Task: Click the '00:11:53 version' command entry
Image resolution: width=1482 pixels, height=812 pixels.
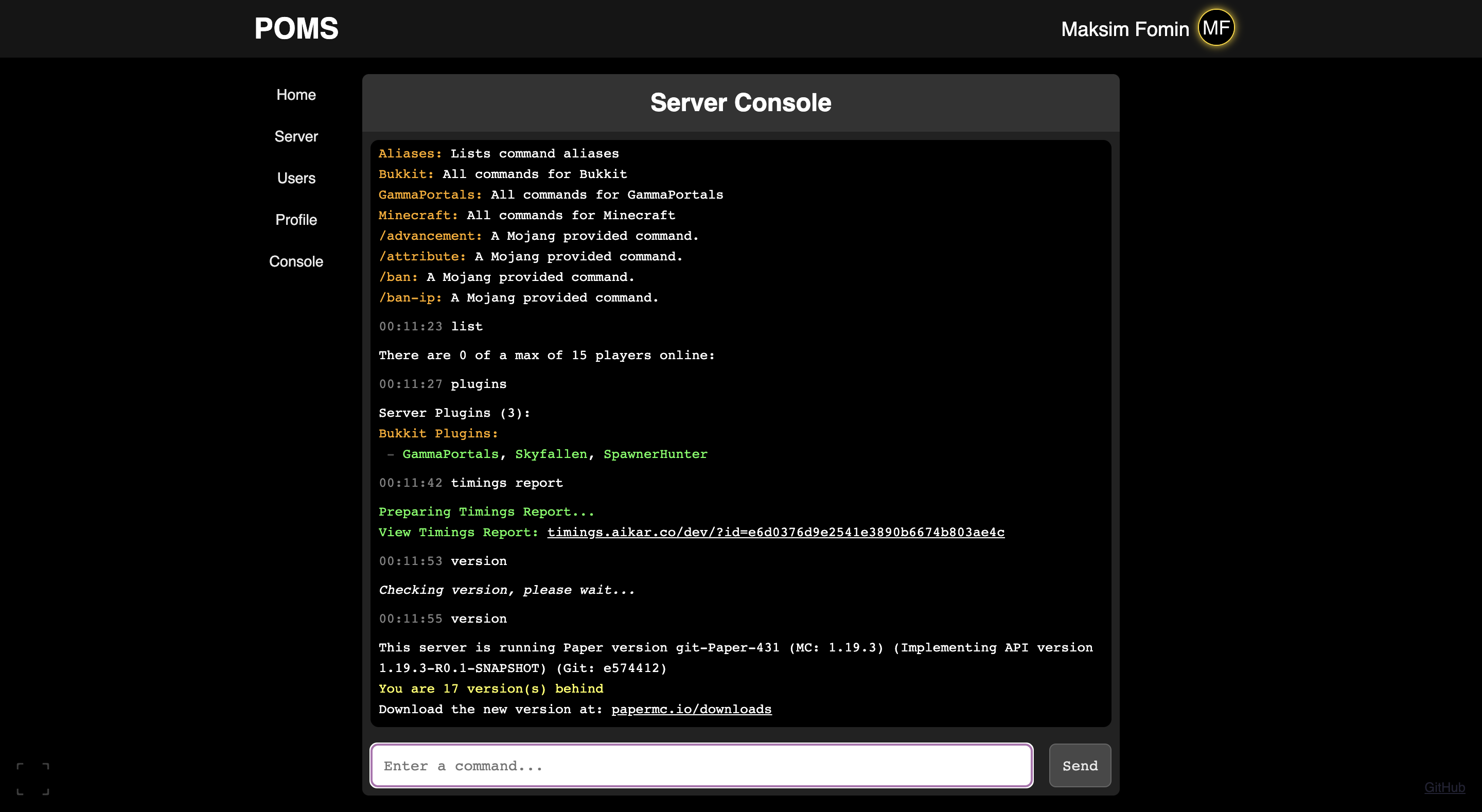Action: pyautogui.click(x=443, y=561)
